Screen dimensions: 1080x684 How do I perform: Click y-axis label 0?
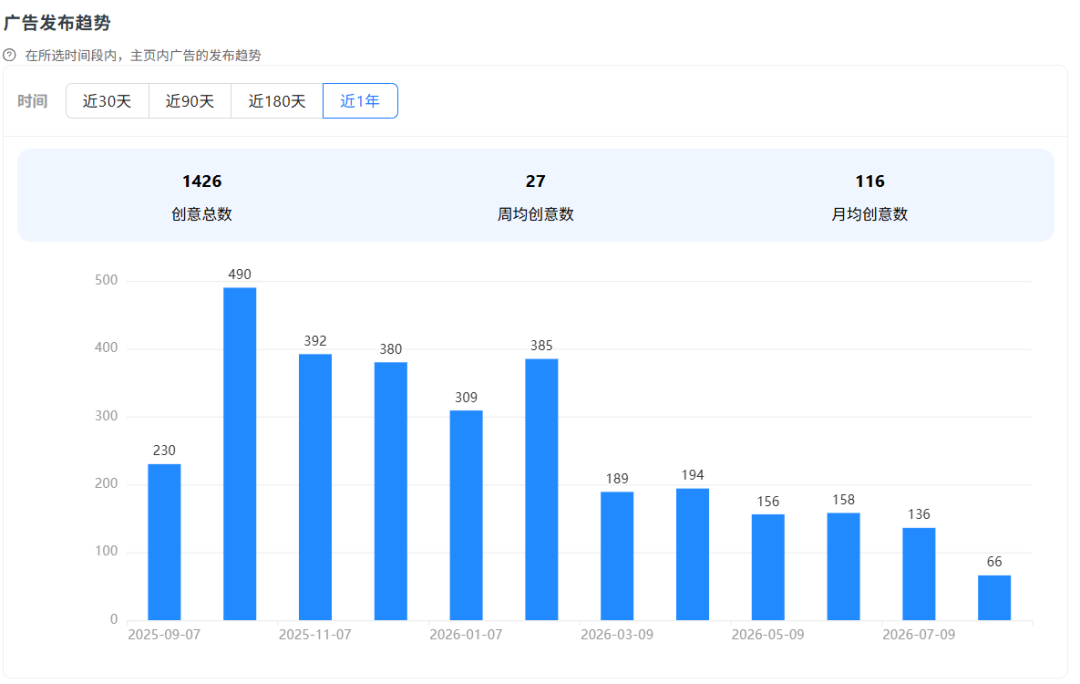pyautogui.click(x=114, y=619)
